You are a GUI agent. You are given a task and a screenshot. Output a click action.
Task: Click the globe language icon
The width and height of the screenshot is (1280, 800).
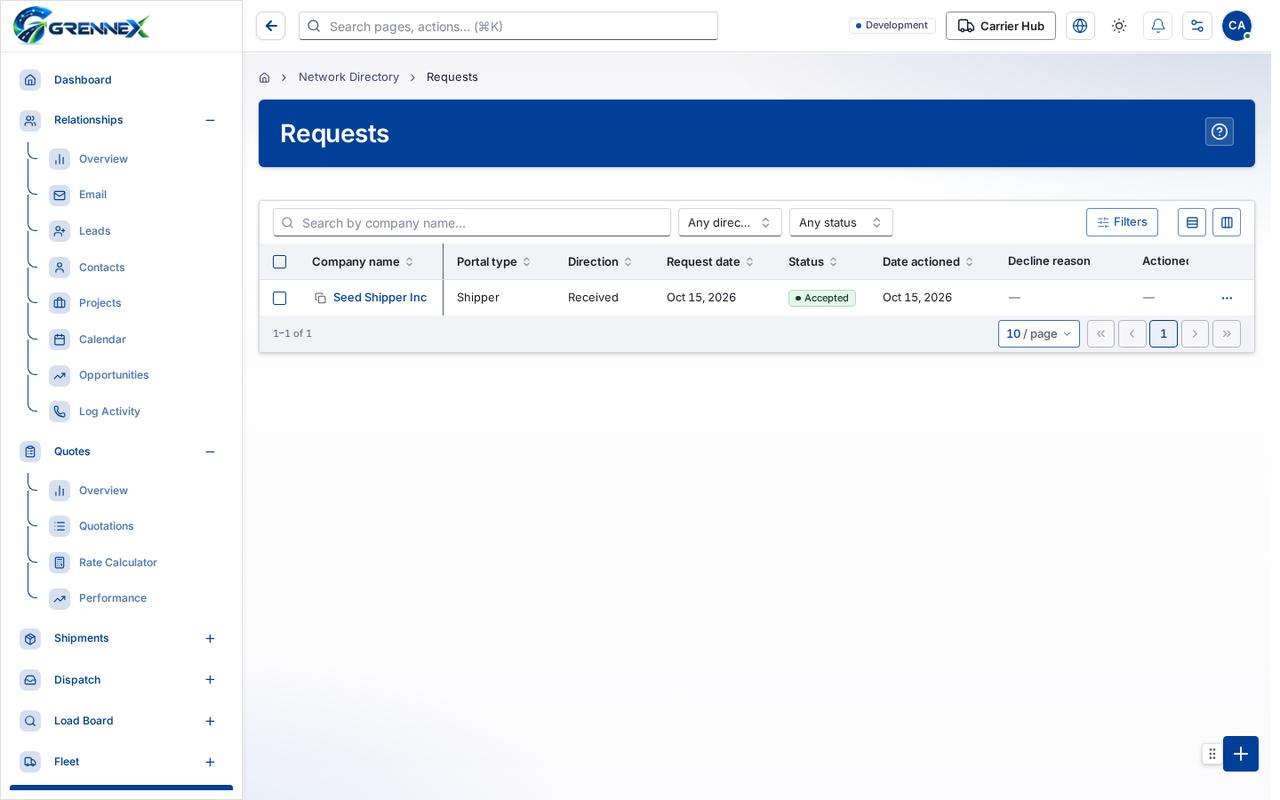click(1080, 26)
